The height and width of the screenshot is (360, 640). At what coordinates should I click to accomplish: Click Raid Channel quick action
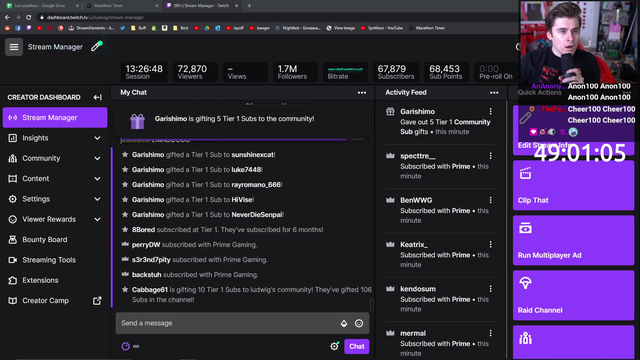[x=573, y=296]
